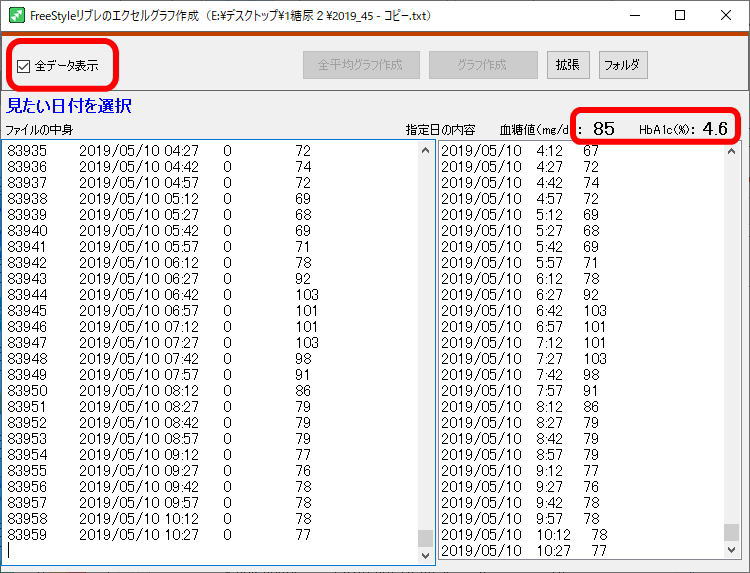Click down arrow of file contents scrollbar
This screenshot has height=573, width=750.
pyautogui.click(x=425, y=555)
